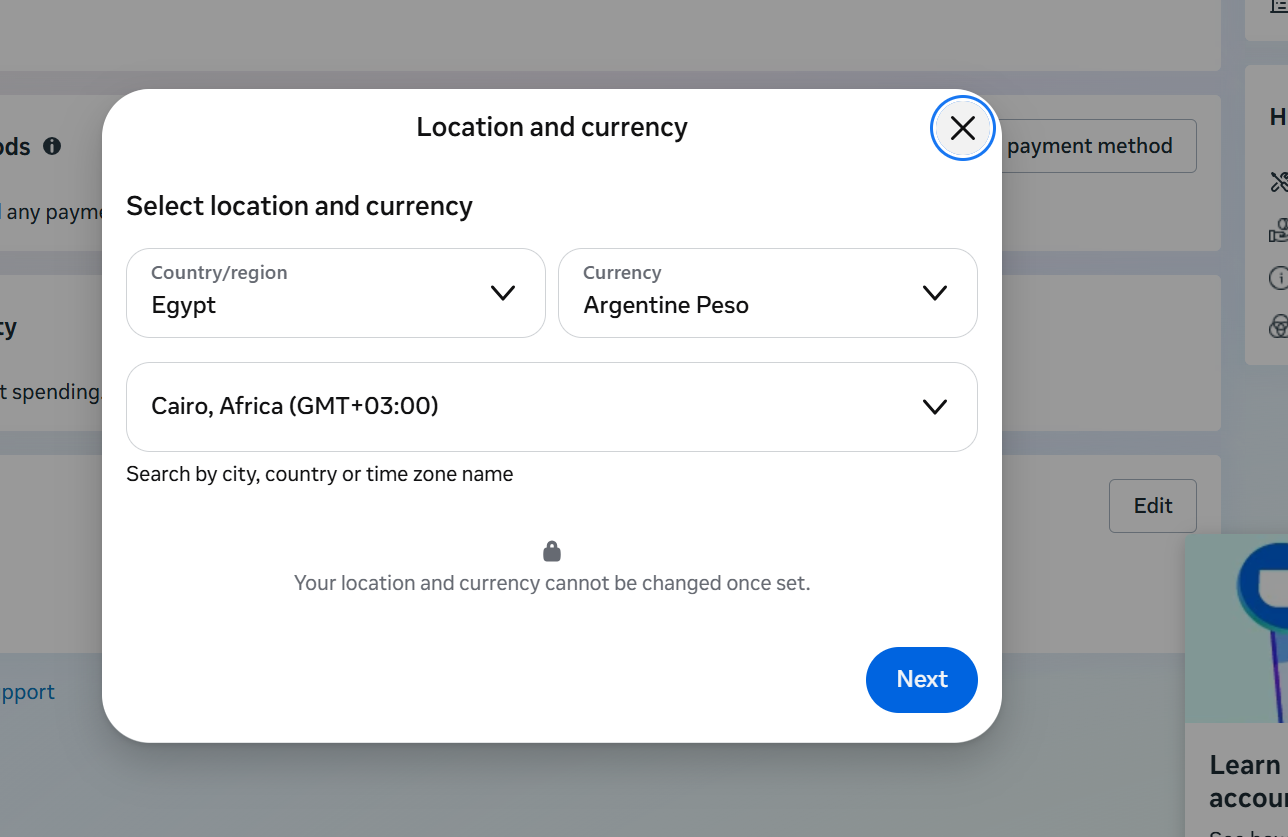Click the circled info icon in side panel

[1278, 278]
